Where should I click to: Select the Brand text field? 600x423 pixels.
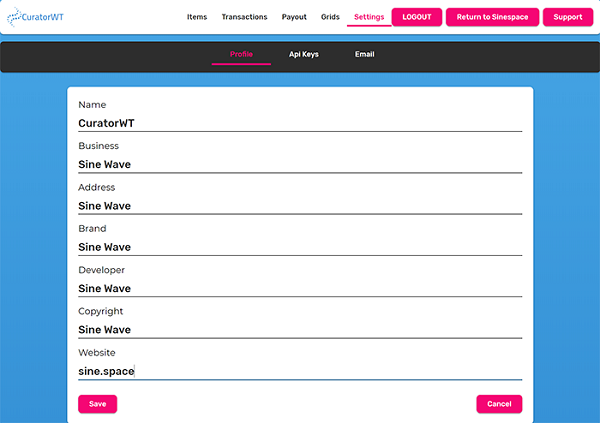coord(300,247)
